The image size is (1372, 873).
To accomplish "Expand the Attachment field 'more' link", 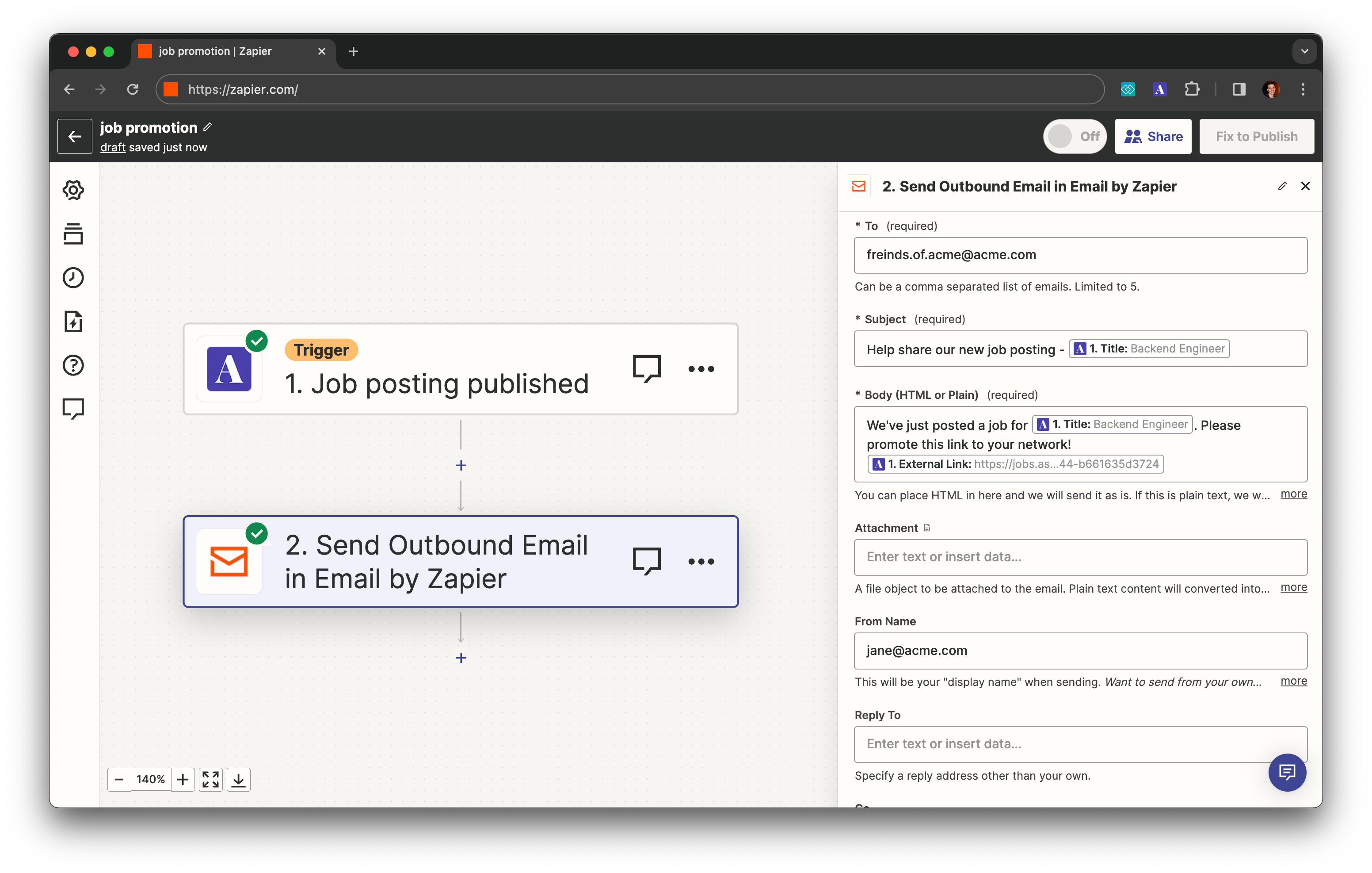I will (1294, 587).
